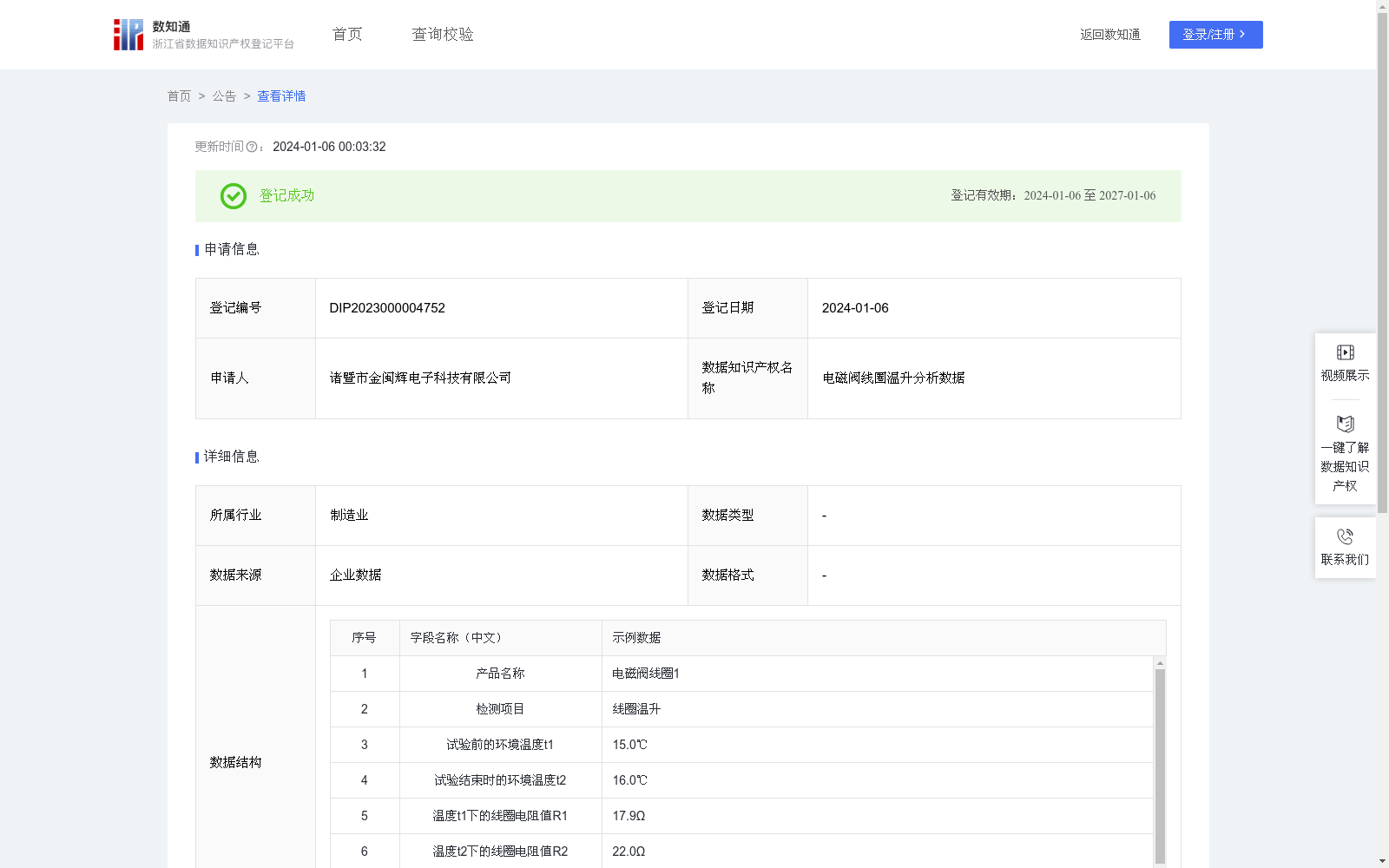Screen dimensions: 1389x868
Task: Click the 温度t2下的线圈电阻值R2 field
Action: (500, 852)
